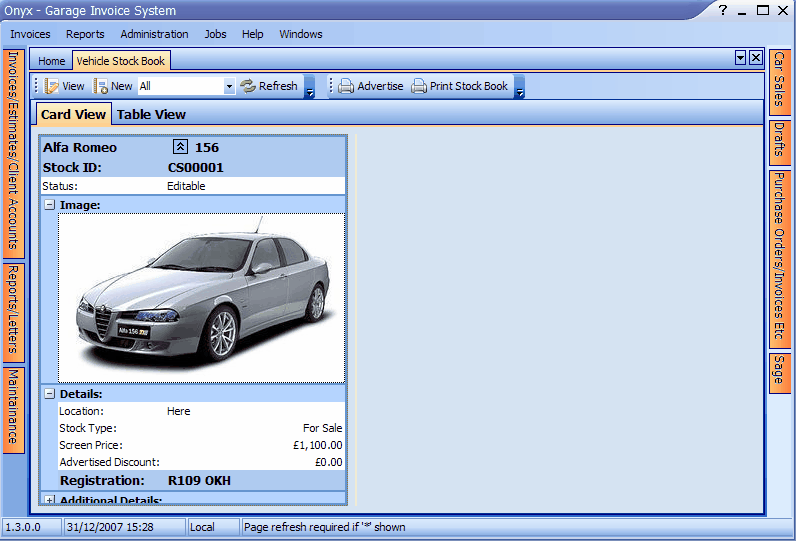This screenshot has width=796, height=541.
Task: Switch to Card View tab
Action: 74,115
